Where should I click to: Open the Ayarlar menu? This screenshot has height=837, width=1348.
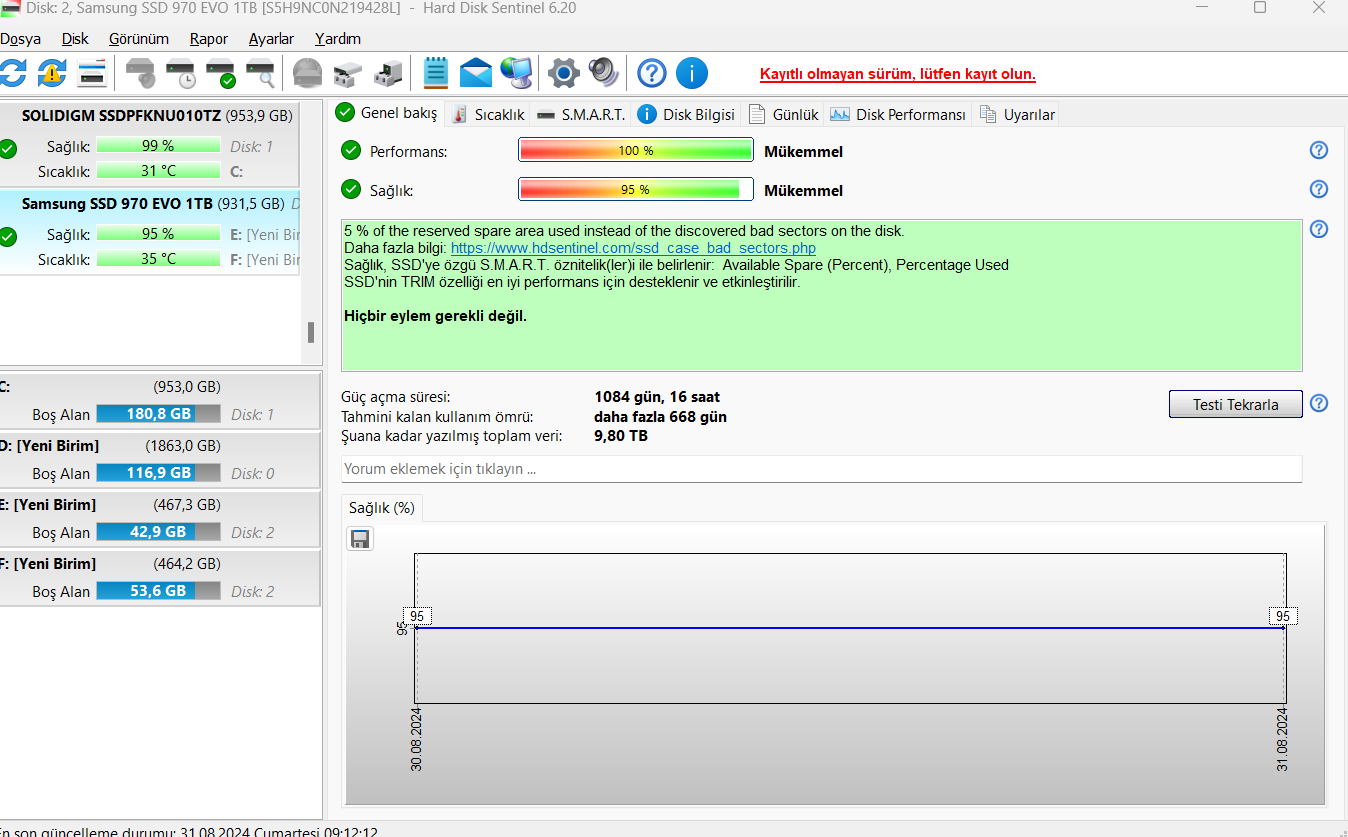(x=271, y=39)
